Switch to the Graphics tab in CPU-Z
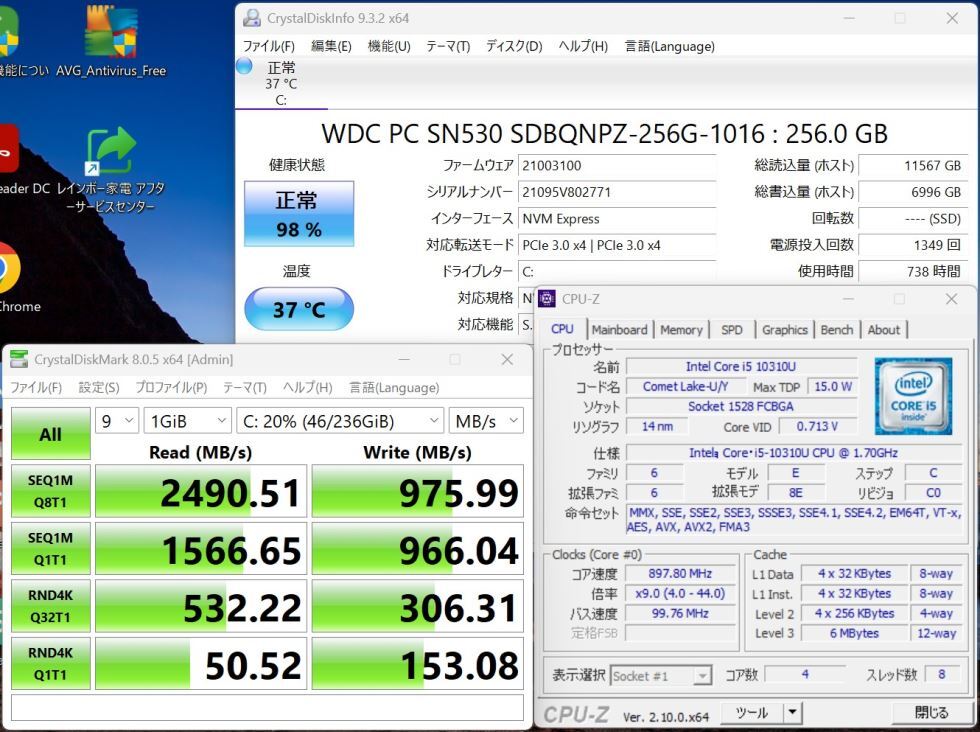The height and width of the screenshot is (732, 980). click(x=785, y=329)
